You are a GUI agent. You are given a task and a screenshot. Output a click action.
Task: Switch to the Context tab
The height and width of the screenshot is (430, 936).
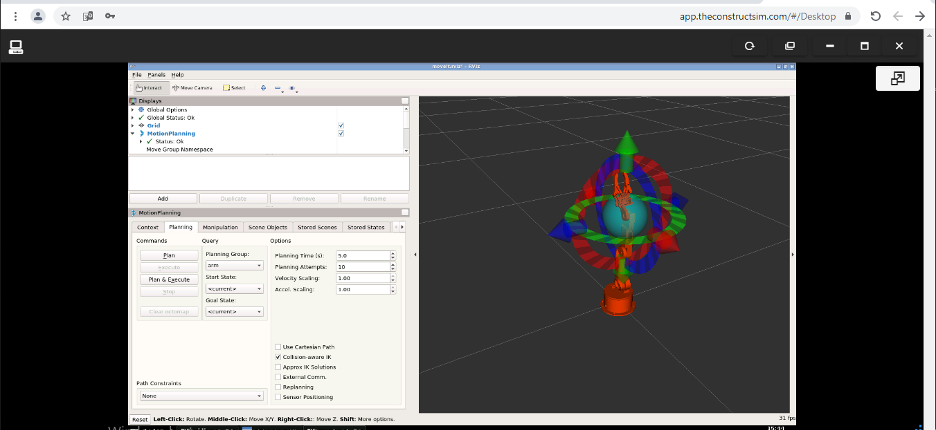pyautogui.click(x=147, y=228)
